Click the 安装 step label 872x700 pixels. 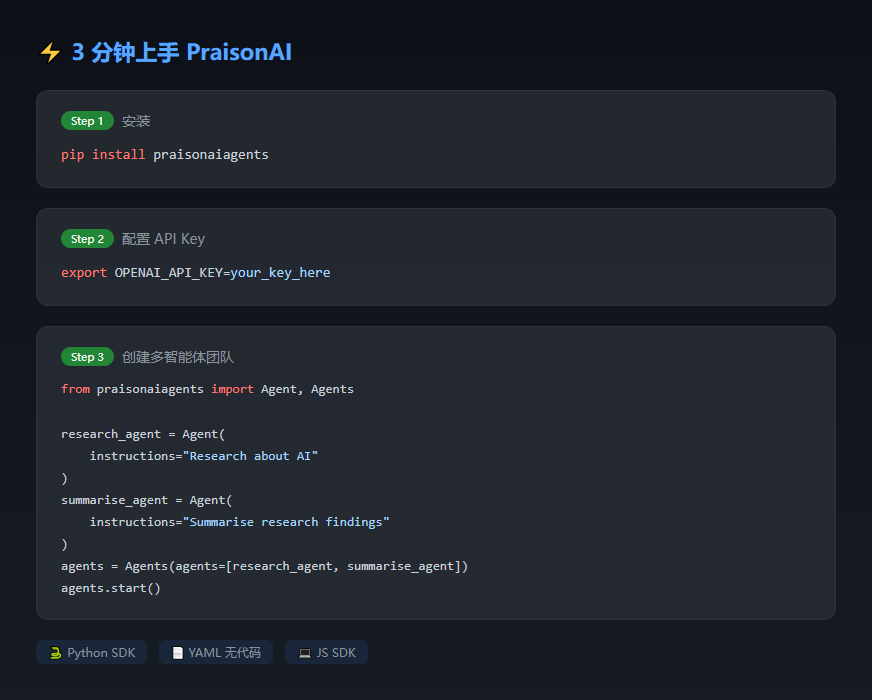tap(136, 121)
